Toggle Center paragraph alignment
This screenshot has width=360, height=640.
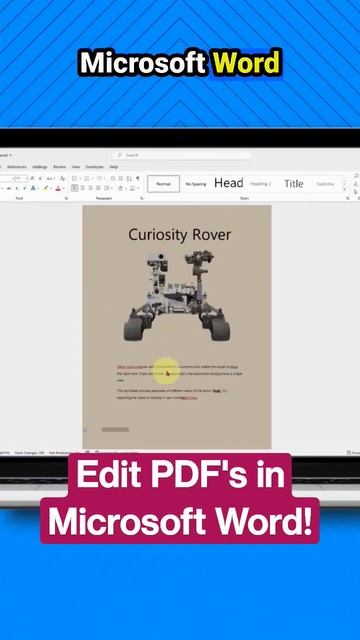82,188
